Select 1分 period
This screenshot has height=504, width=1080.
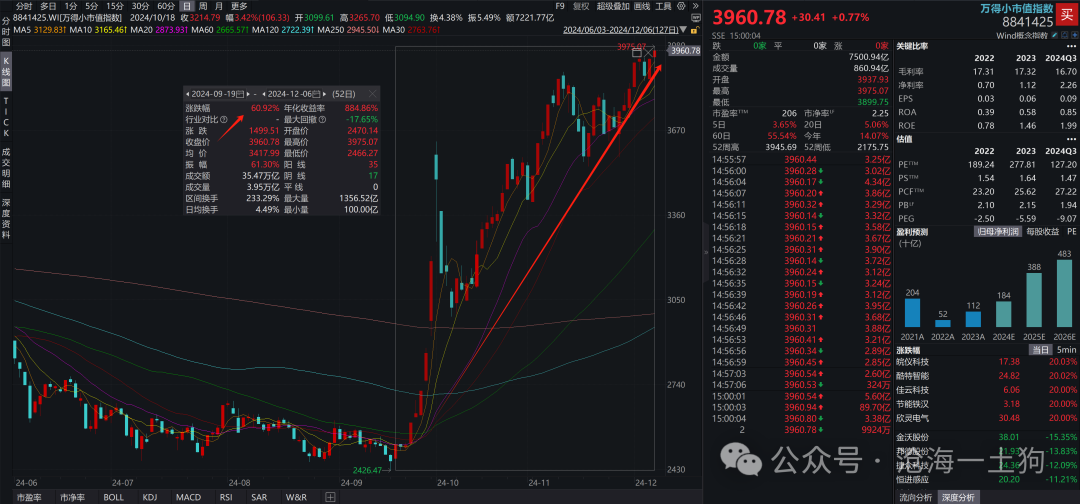[71, 6]
